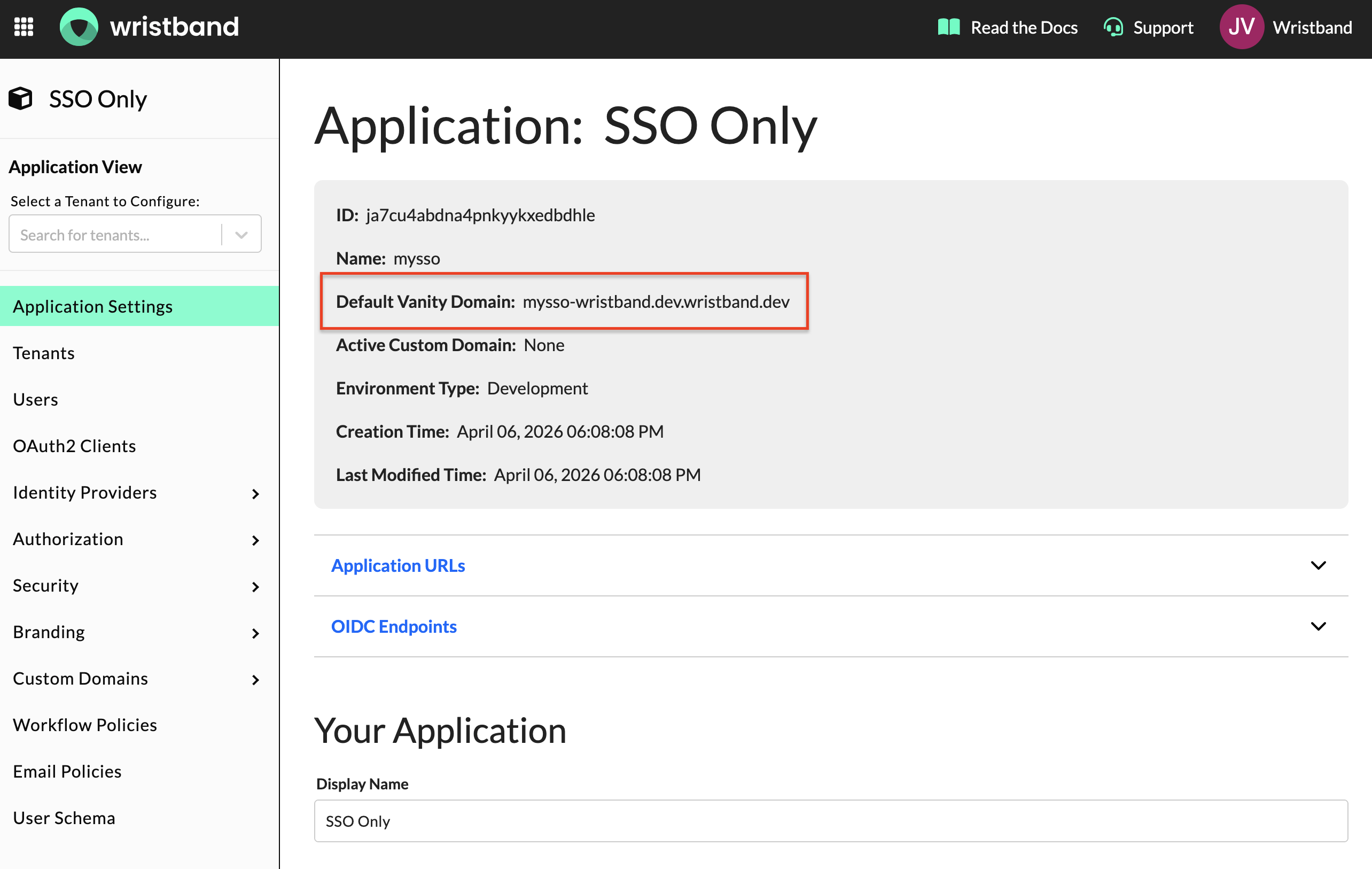The height and width of the screenshot is (869, 1372).
Task: Expand the Application URLs section
Action: tap(1318, 565)
